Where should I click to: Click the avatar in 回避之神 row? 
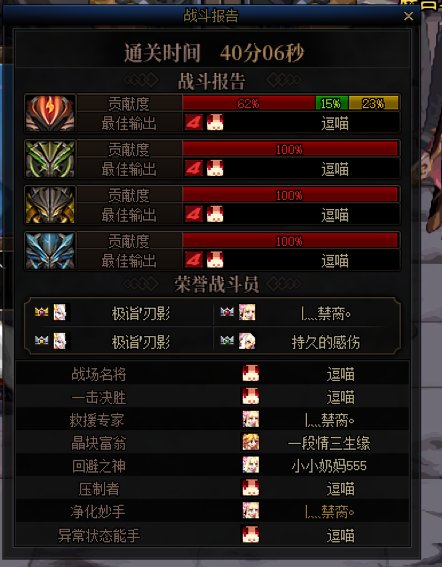click(x=251, y=465)
